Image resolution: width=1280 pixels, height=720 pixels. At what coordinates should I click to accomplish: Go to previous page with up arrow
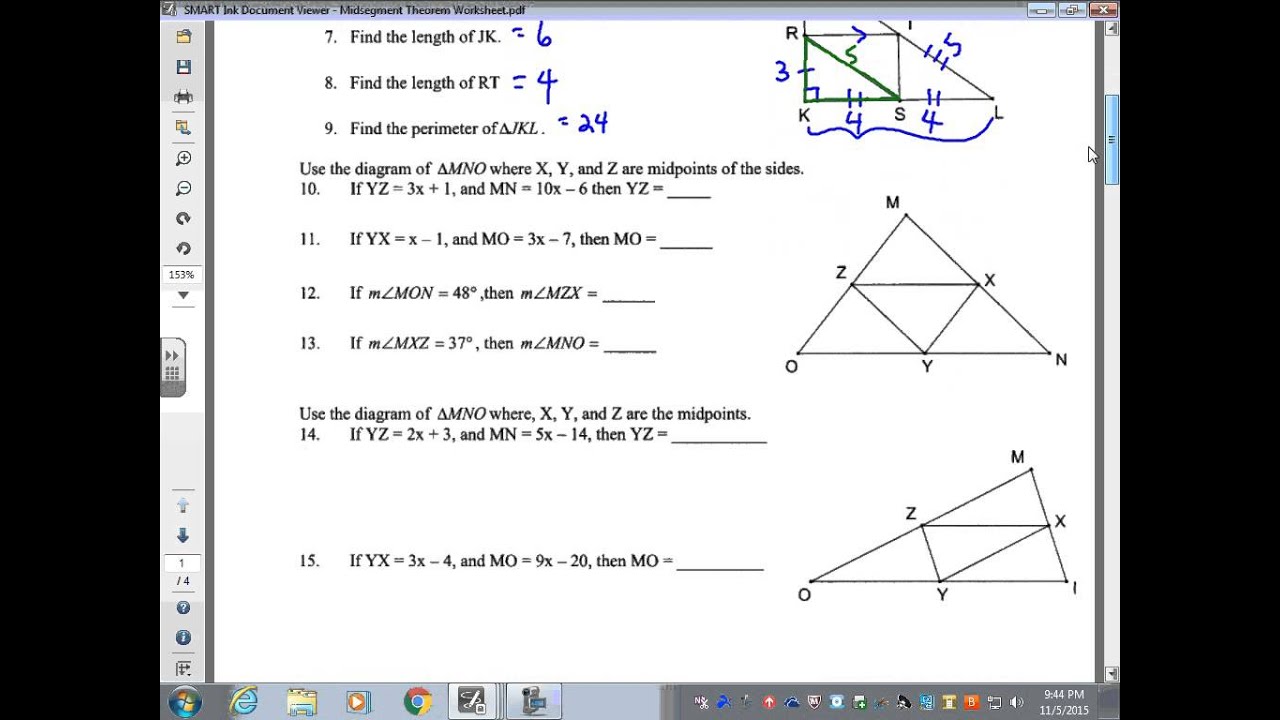click(183, 505)
